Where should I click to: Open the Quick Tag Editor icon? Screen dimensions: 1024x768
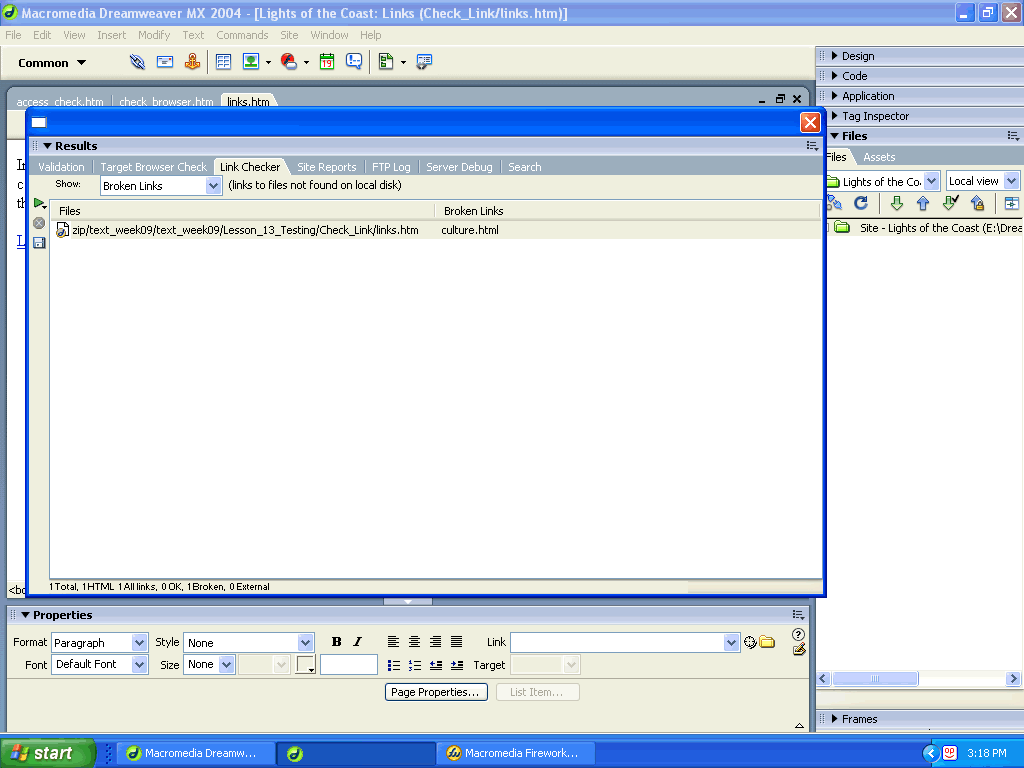[799, 649]
